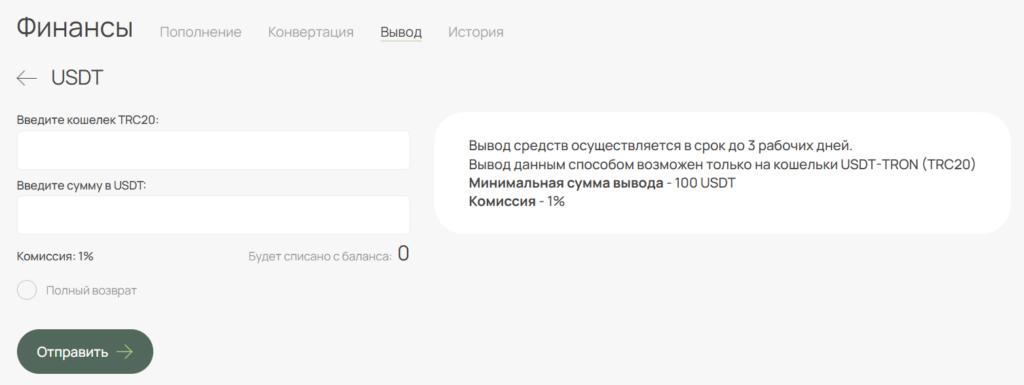This screenshot has height=385, width=1024.
Task: Click the Минимальная сумма вывода text
Action: point(566,183)
